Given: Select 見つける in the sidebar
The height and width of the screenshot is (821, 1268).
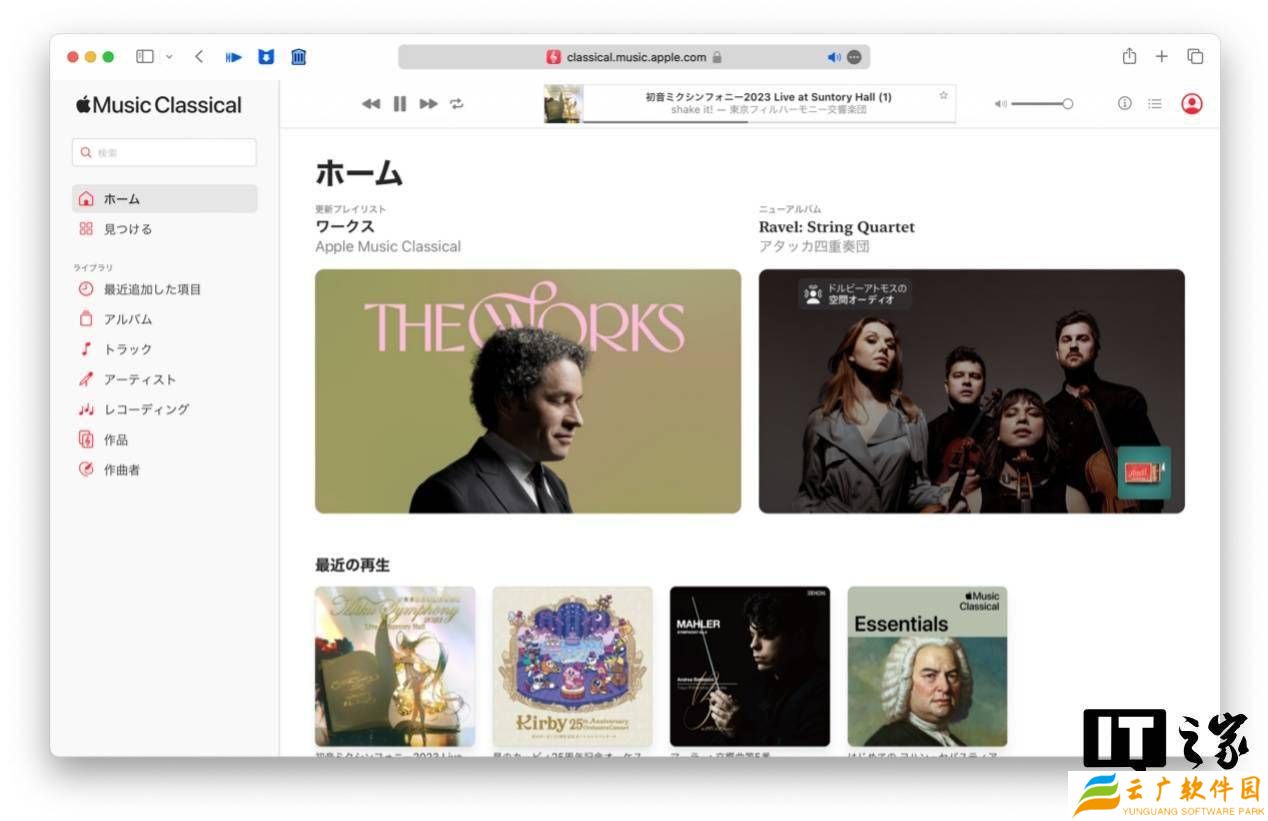Looking at the screenshot, I should pos(127,229).
